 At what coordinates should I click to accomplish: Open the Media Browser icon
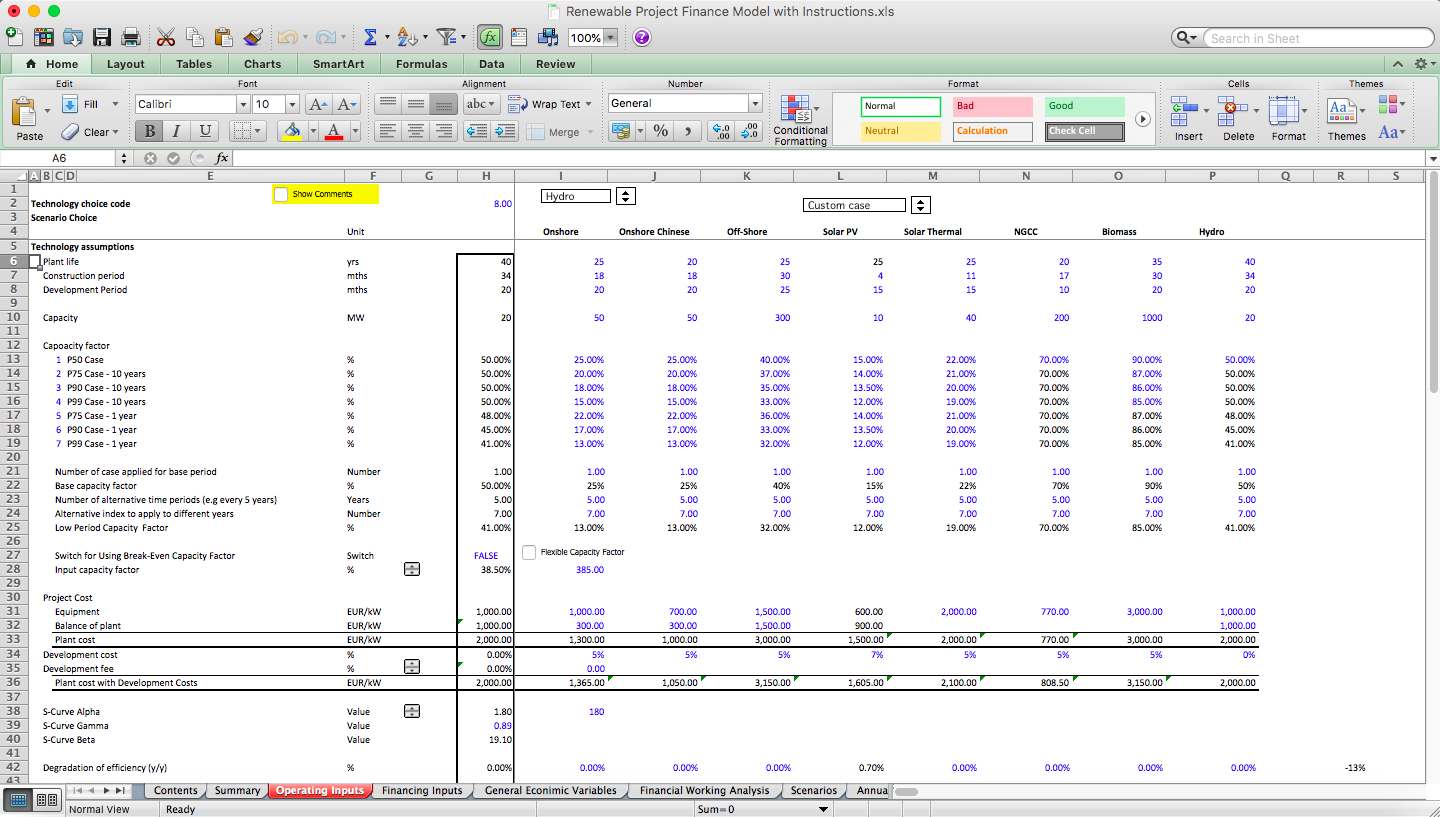(x=548, y=37)
